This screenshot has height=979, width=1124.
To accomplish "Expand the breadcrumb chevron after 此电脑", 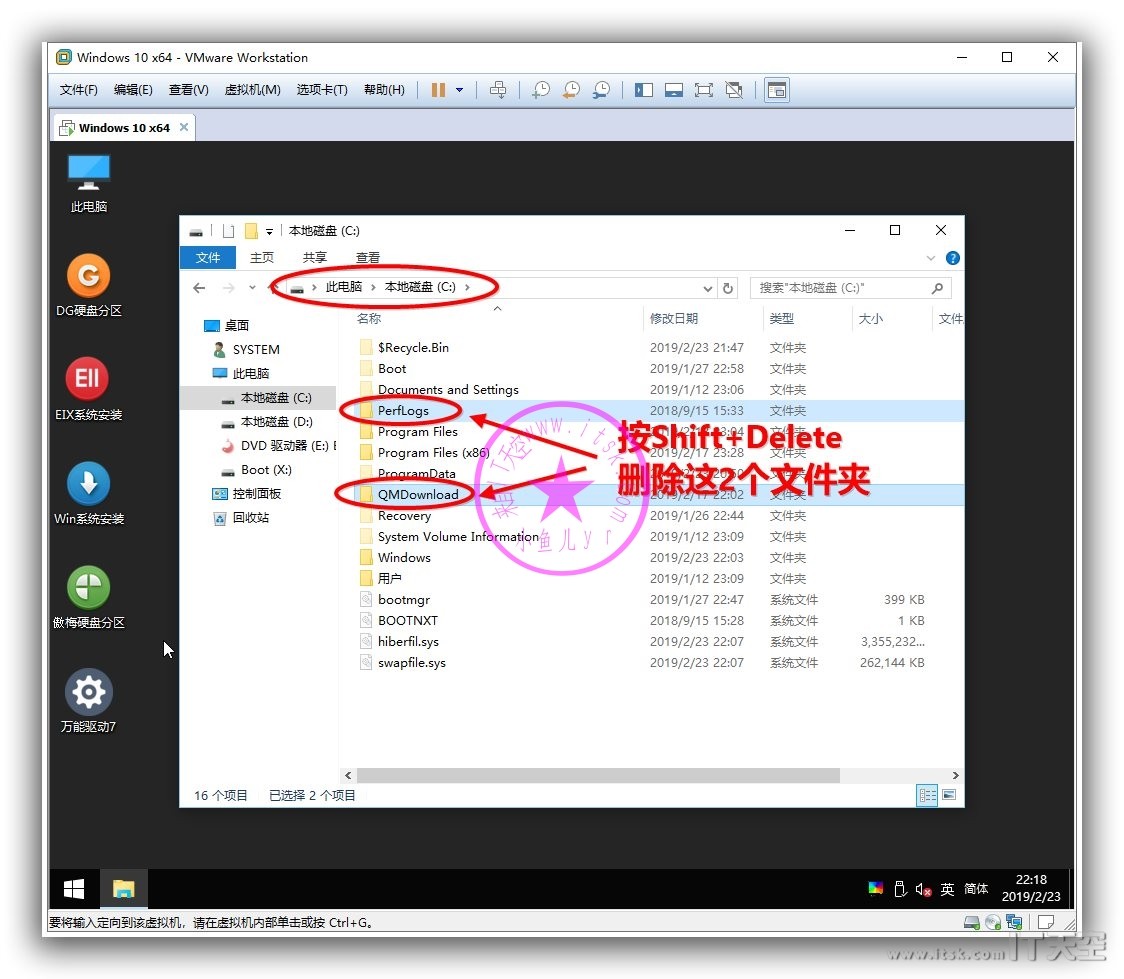I will click(373, 287).
